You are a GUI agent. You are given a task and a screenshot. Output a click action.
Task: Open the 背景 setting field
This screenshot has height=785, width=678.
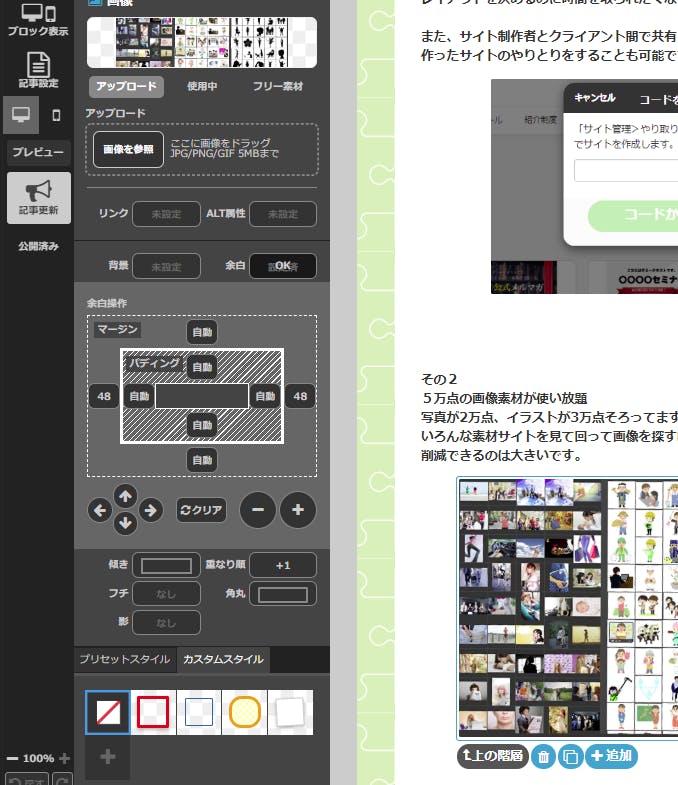[x=166, y=266]
